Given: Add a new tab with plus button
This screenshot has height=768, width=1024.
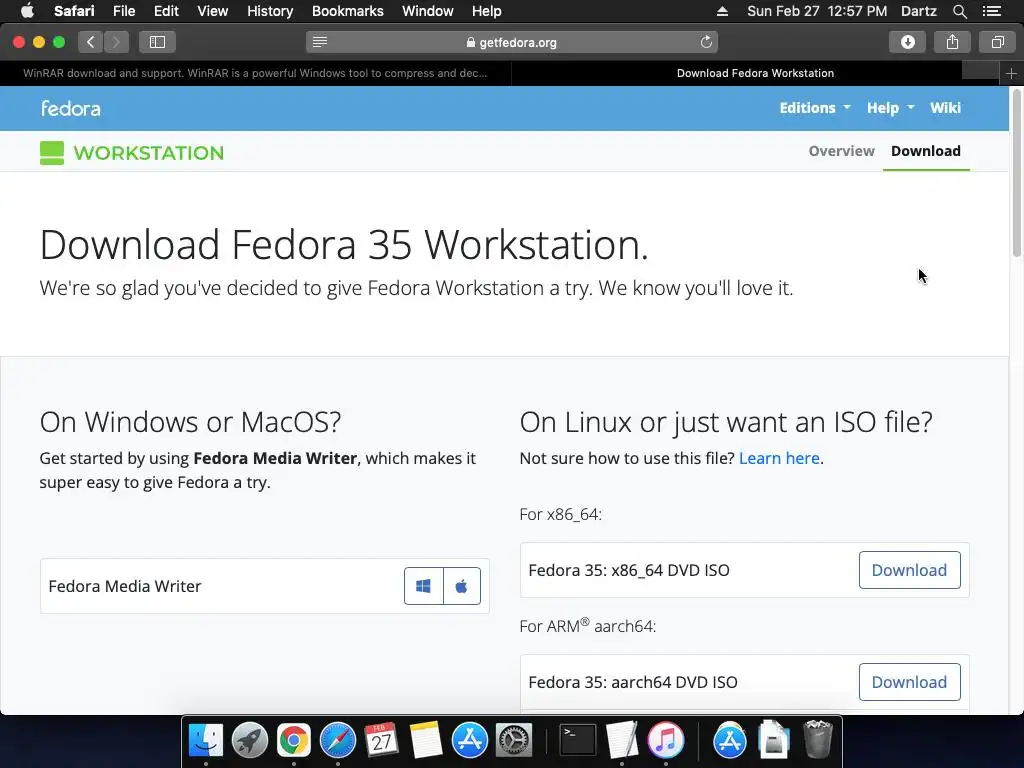Looking at the screenshot, I should pos(1011,74).
